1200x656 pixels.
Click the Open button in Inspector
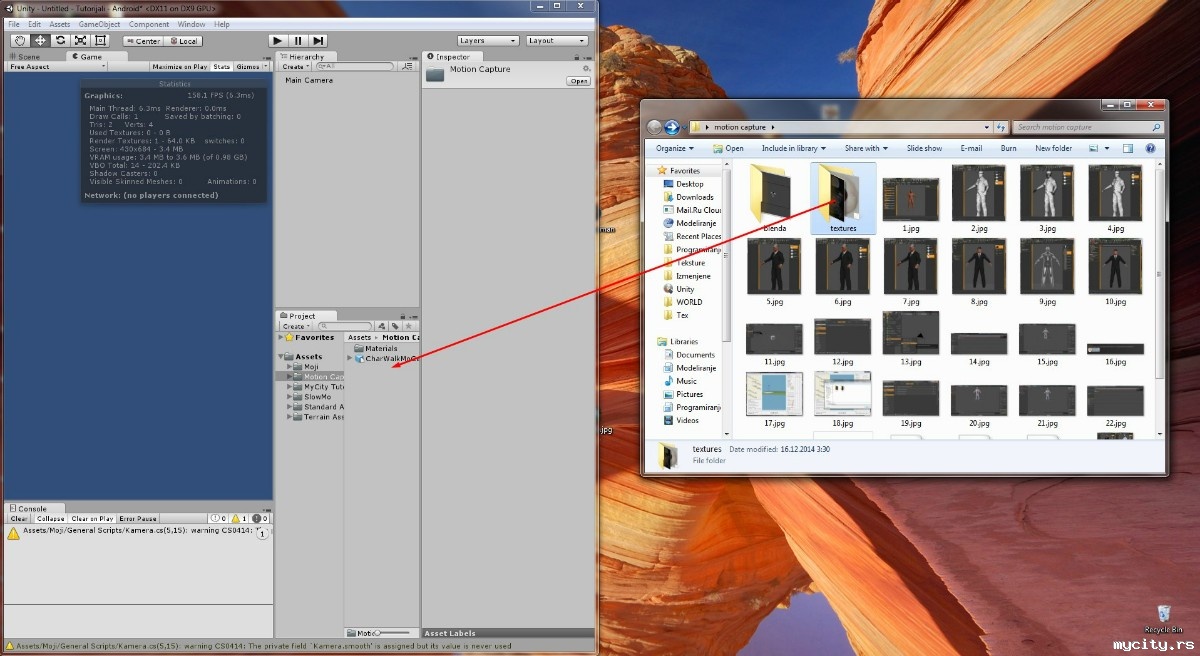pyautogui.click(x=578, y=81)
